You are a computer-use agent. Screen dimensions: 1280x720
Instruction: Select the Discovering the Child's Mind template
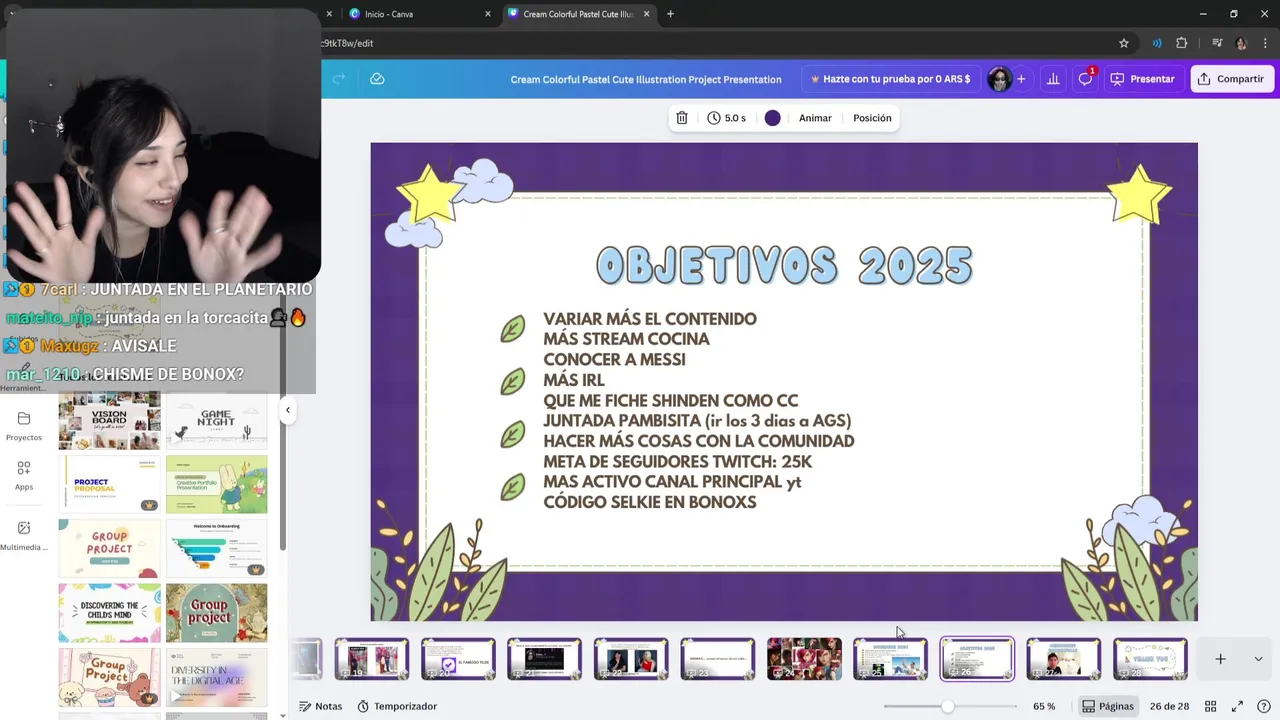click(109, 612)
